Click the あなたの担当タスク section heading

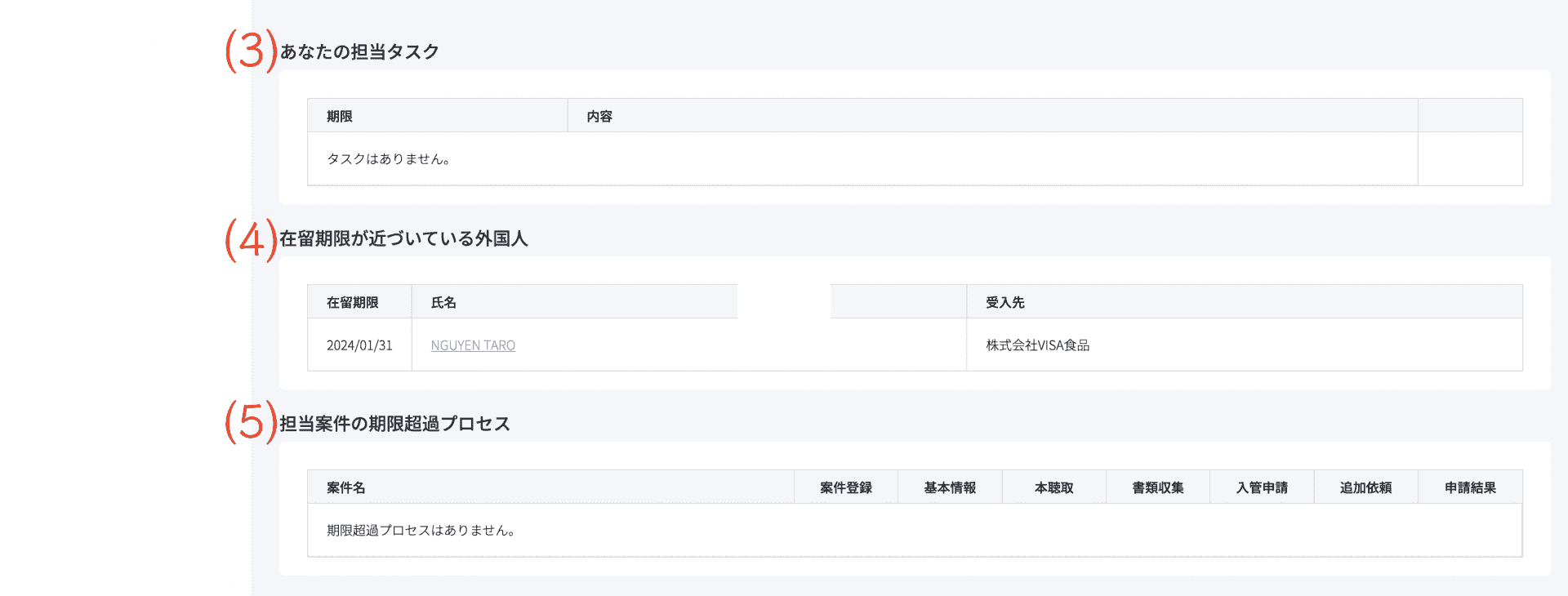359,52
